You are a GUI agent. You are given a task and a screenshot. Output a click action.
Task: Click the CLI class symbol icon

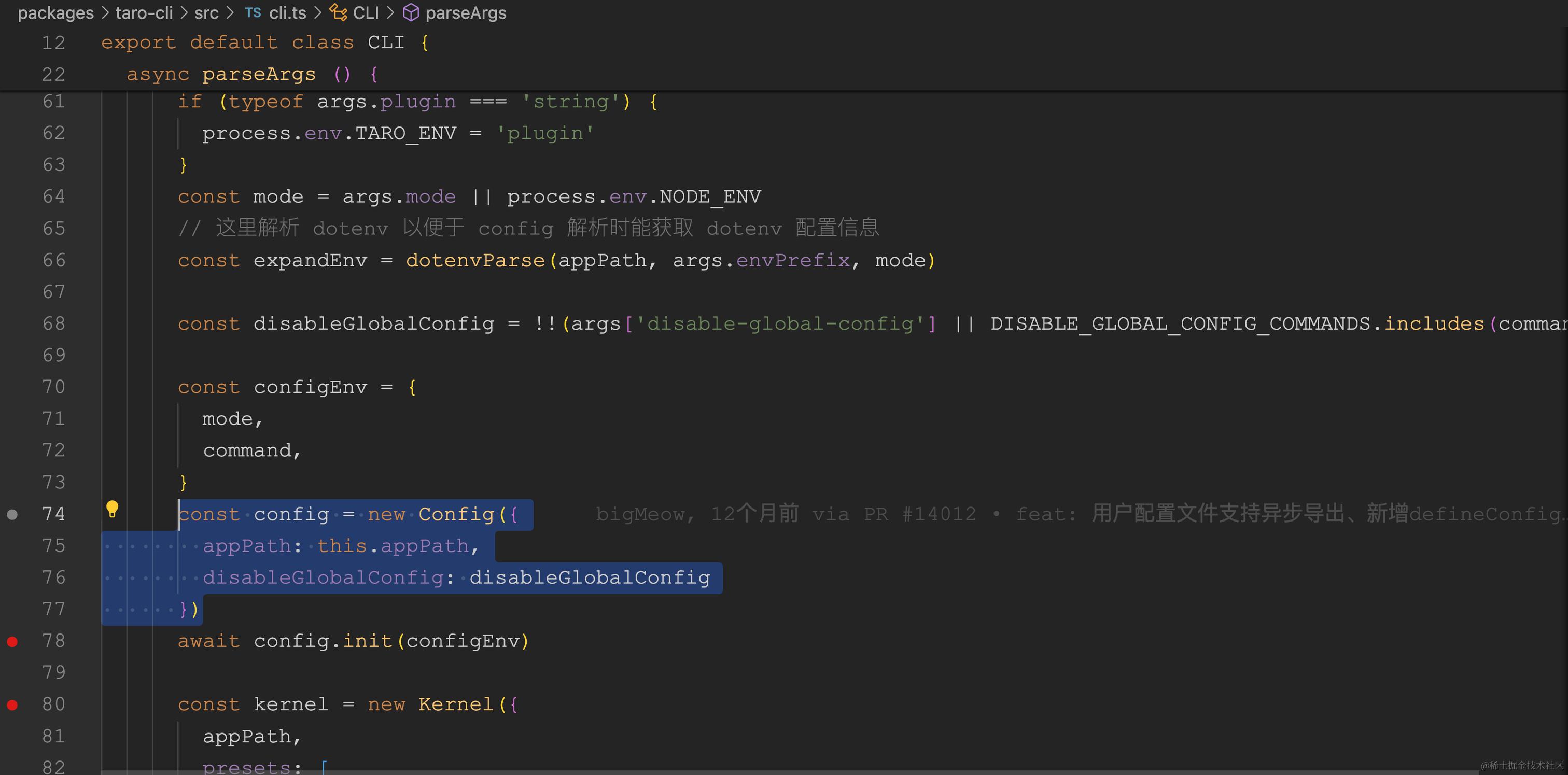(338, 12)
